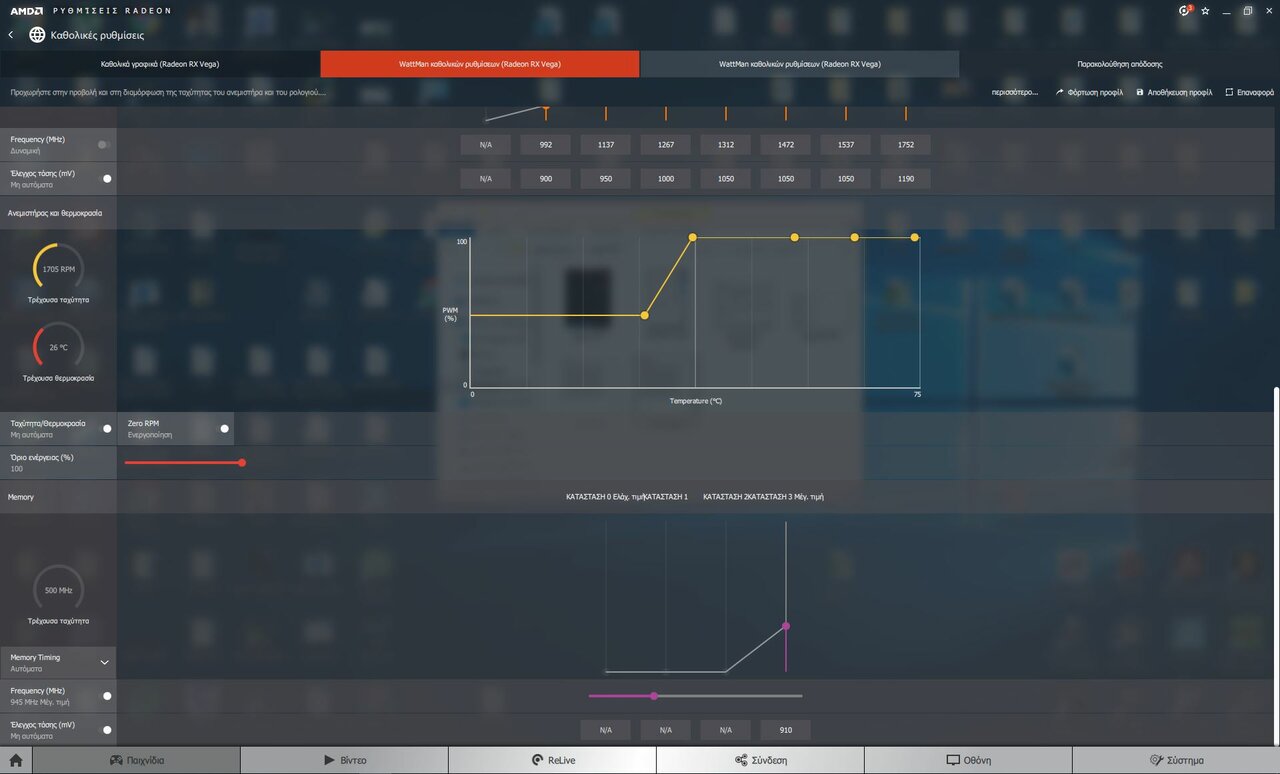Click frequency field showing 1537

coord(846,145)
